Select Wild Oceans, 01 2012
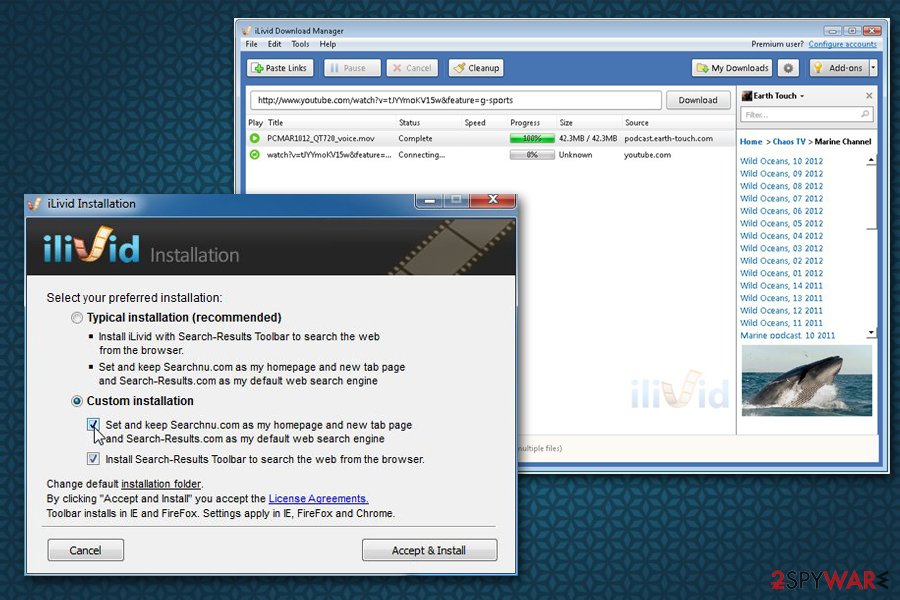The height and width of the screenshot is (600, 900). click(781, 273)
